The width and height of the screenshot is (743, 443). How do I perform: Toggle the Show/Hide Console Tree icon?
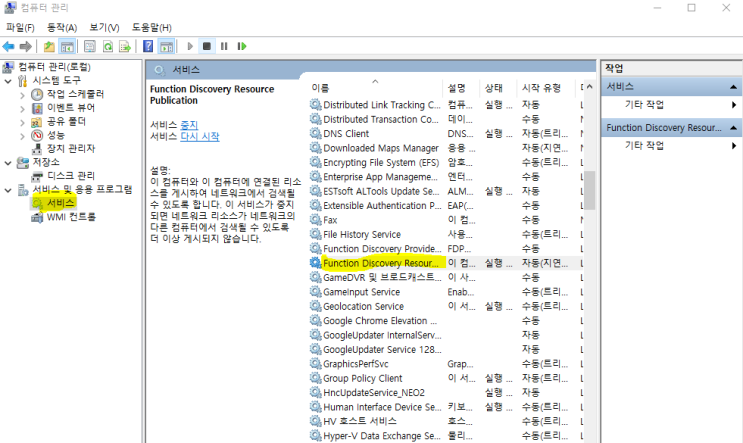(x=67, y=46)
